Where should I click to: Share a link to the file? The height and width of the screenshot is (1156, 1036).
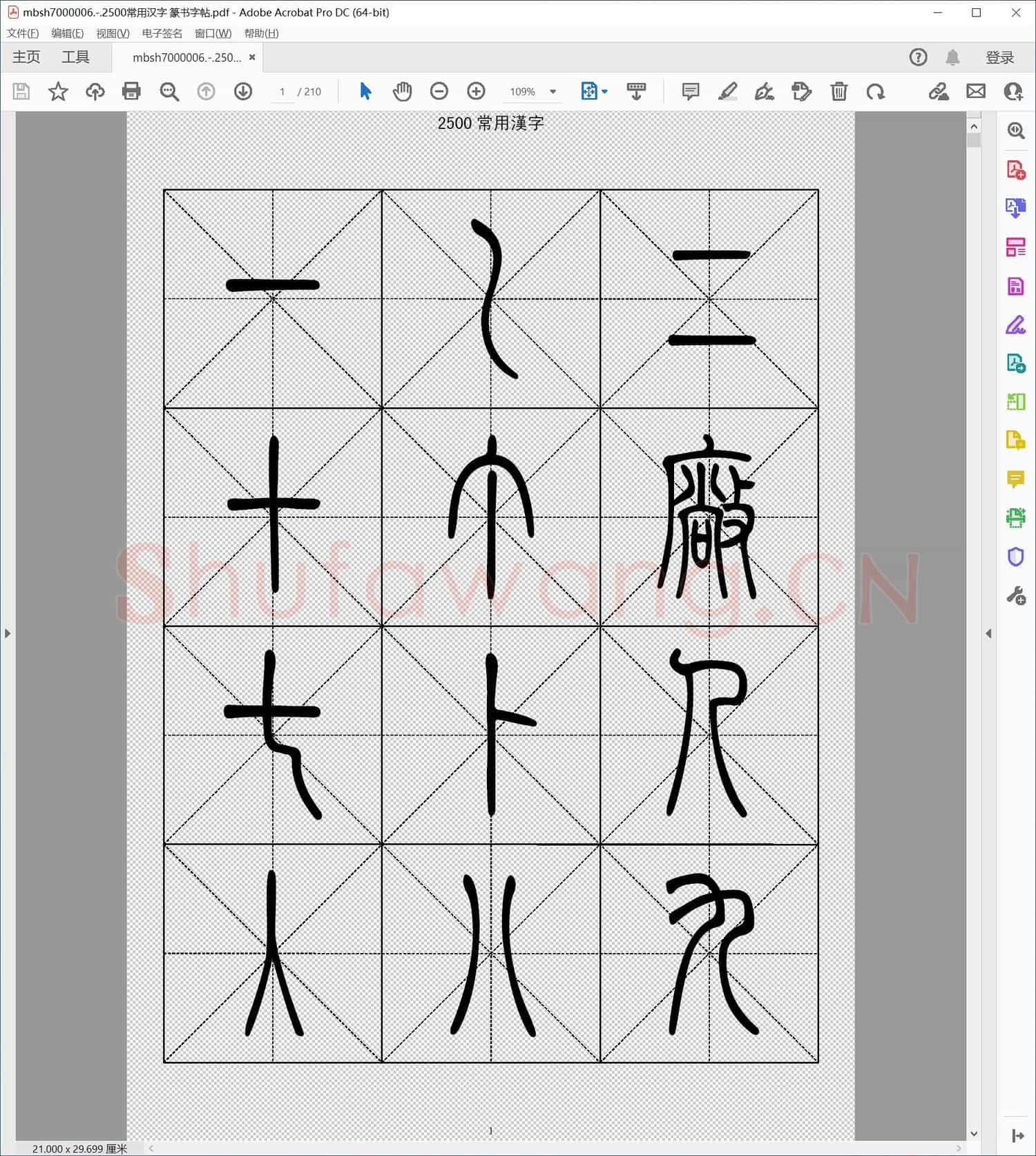[938, 91]
